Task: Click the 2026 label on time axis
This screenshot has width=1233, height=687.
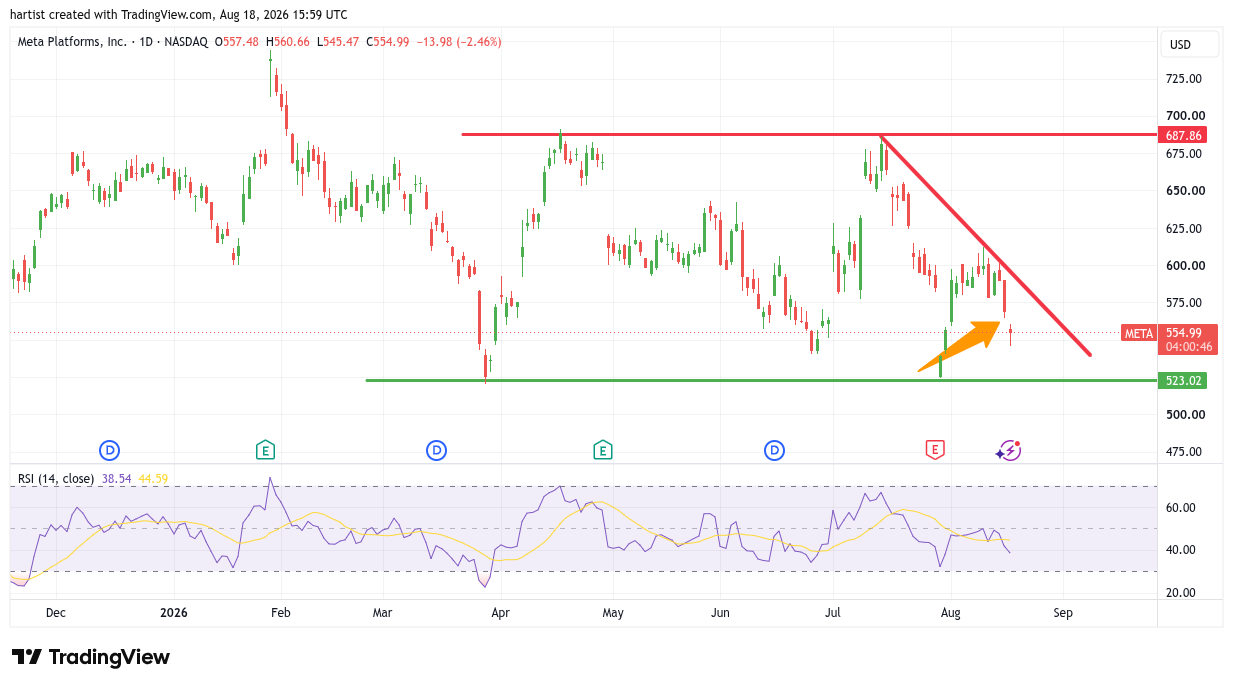Action: pos(174,613)
